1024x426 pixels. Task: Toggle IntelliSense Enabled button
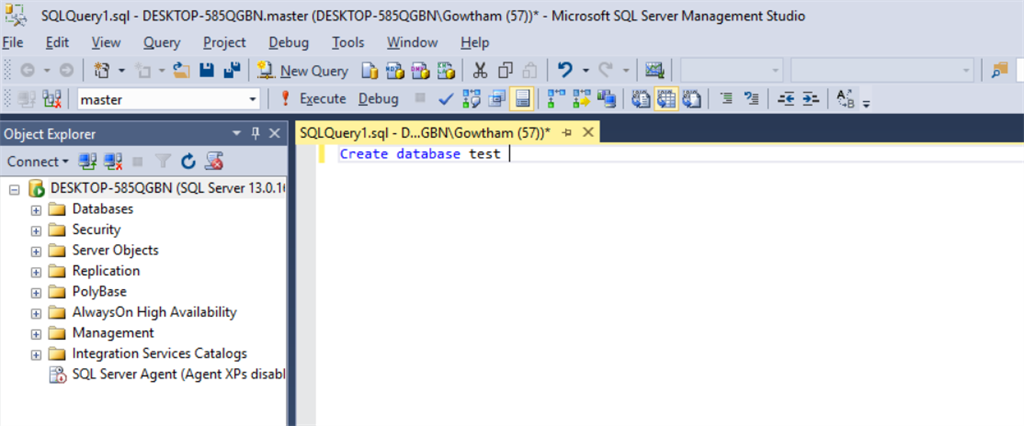[522, 99]
